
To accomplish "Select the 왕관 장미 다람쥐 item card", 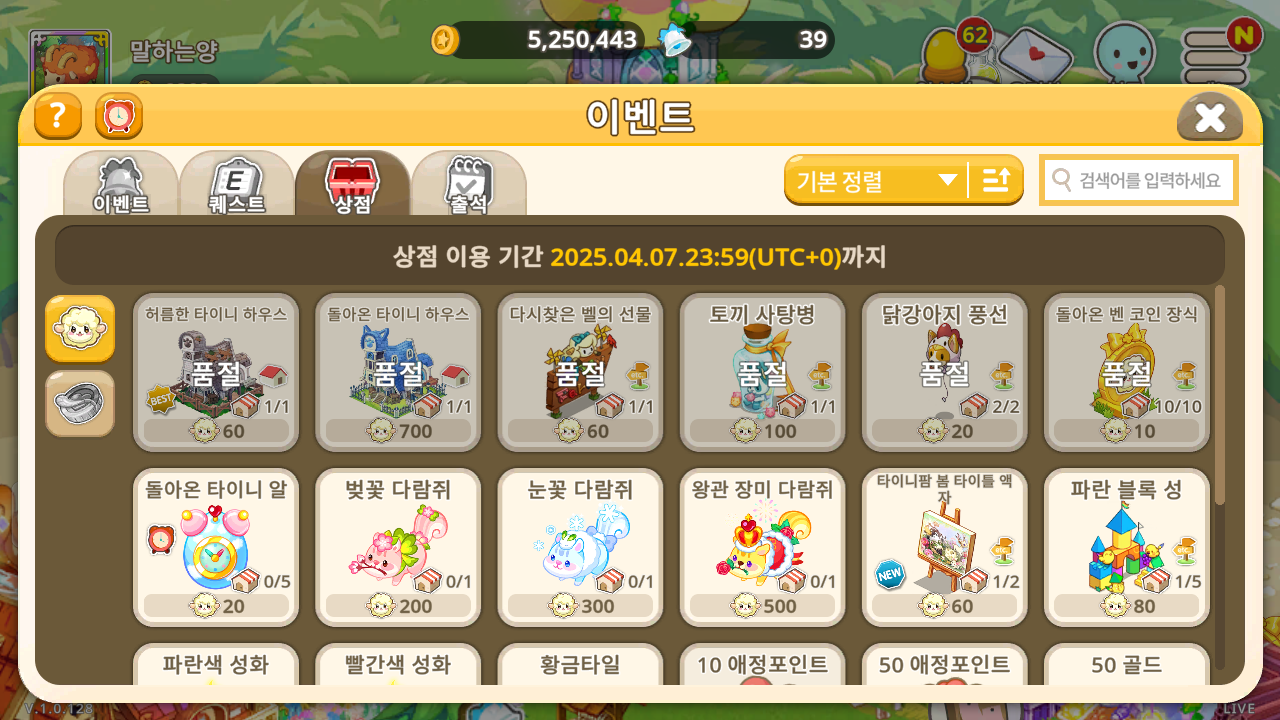I will tap(762, 547).
